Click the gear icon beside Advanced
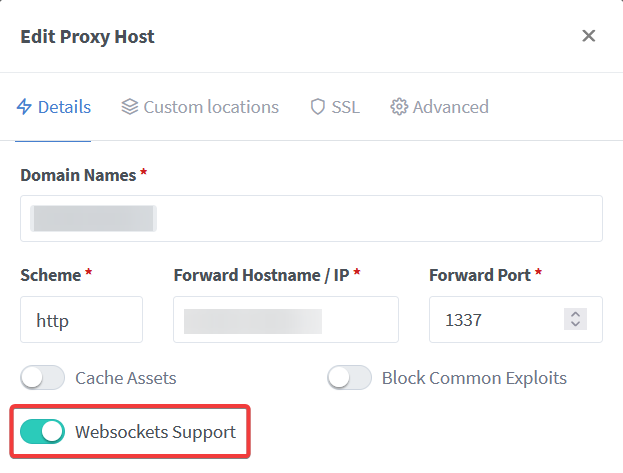The width and height of the screenshot is (623, 473). [x=399, y=107]
